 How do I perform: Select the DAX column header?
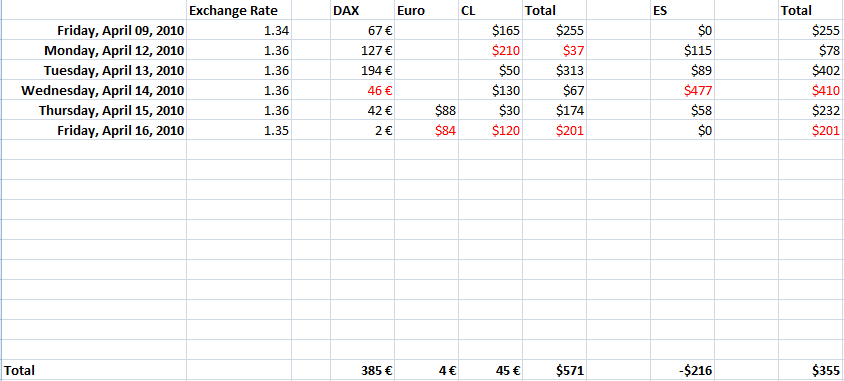click(362, 10)
